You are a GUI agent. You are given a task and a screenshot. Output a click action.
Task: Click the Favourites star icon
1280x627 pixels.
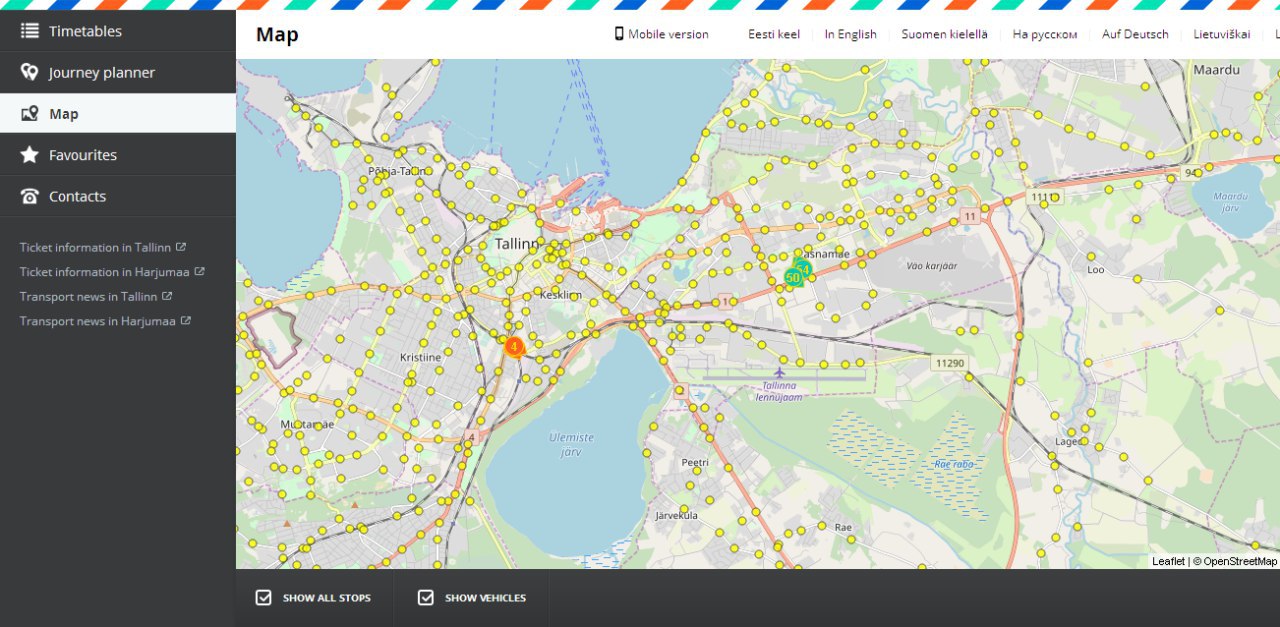30,155
